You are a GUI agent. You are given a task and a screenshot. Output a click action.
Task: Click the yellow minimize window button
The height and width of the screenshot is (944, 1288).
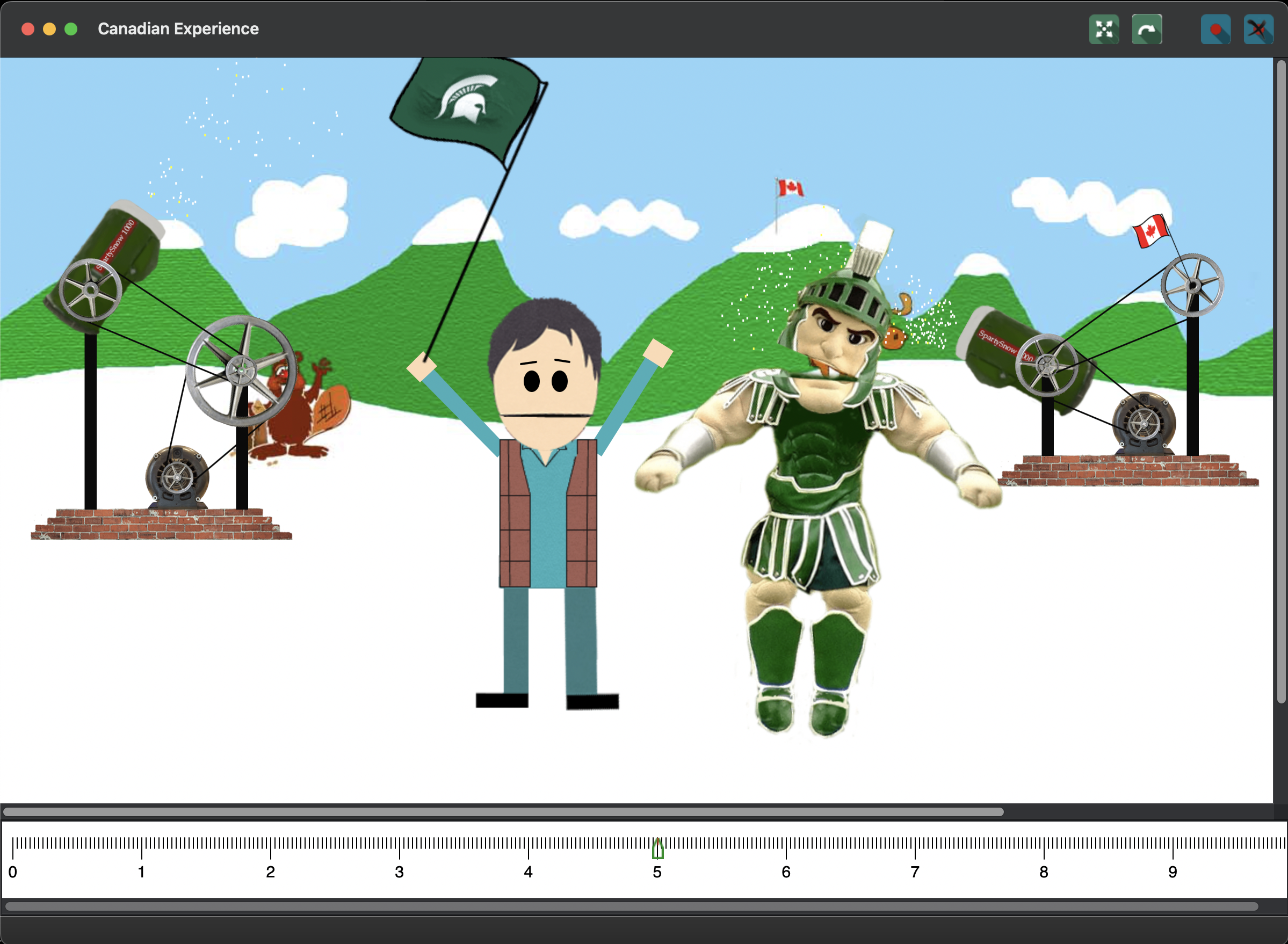point(49,29)
